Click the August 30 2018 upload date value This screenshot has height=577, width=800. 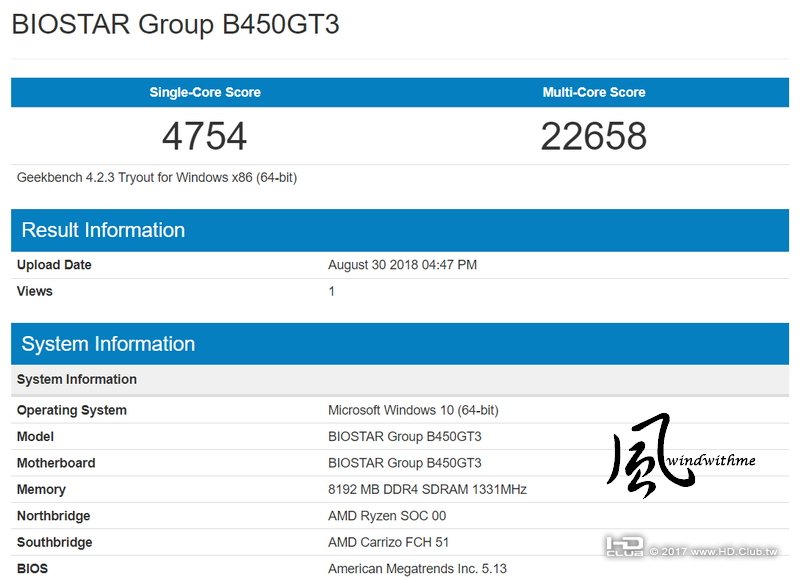tap(402, 265)
